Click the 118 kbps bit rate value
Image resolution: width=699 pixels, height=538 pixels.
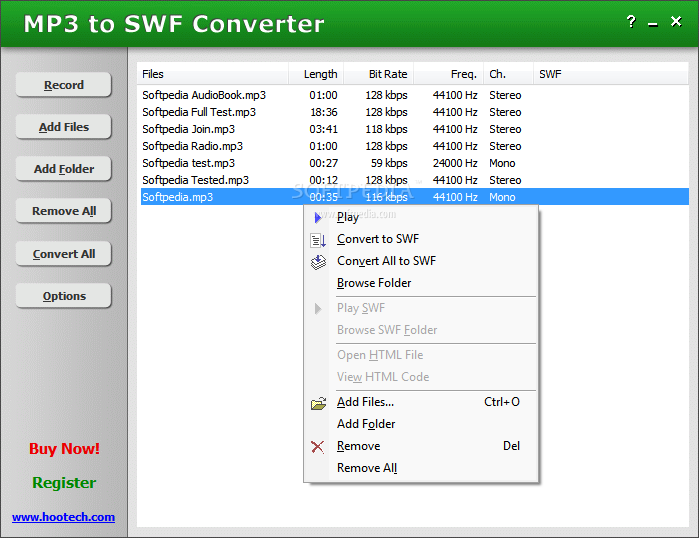[386, 129]
